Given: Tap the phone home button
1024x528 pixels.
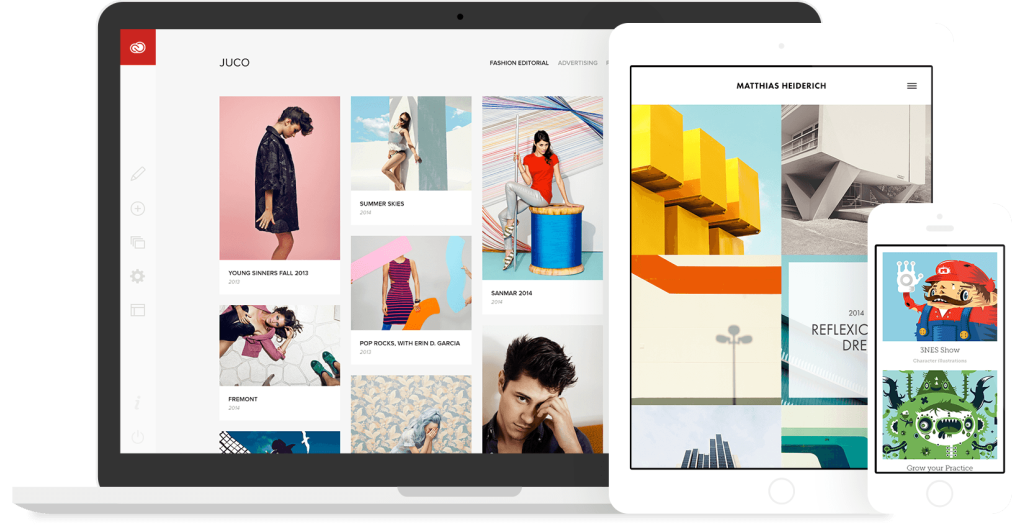Looking at the screenshot, I should (x=940, y=494).
